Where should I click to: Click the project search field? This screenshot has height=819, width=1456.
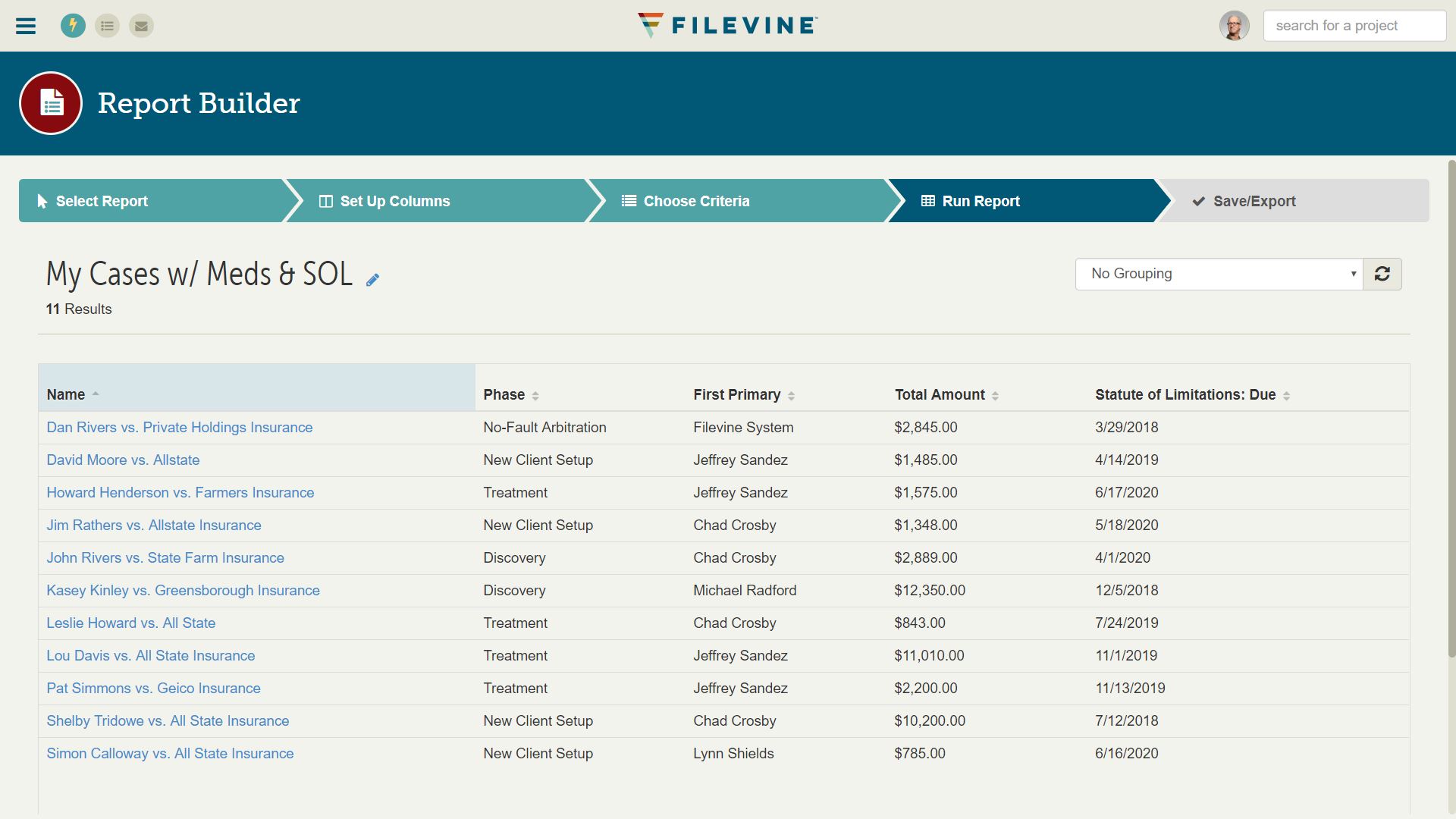click(x=1354, y=25)
